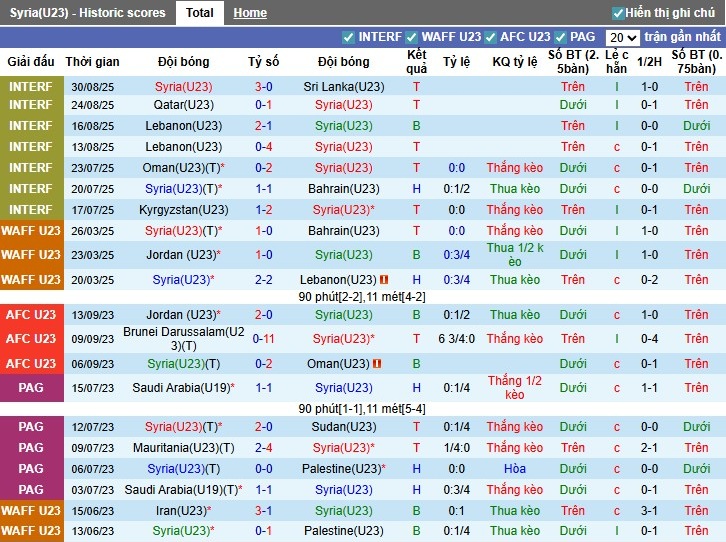Click the INTERF badge for the 30/08/25 match

[x=31, y=87]
